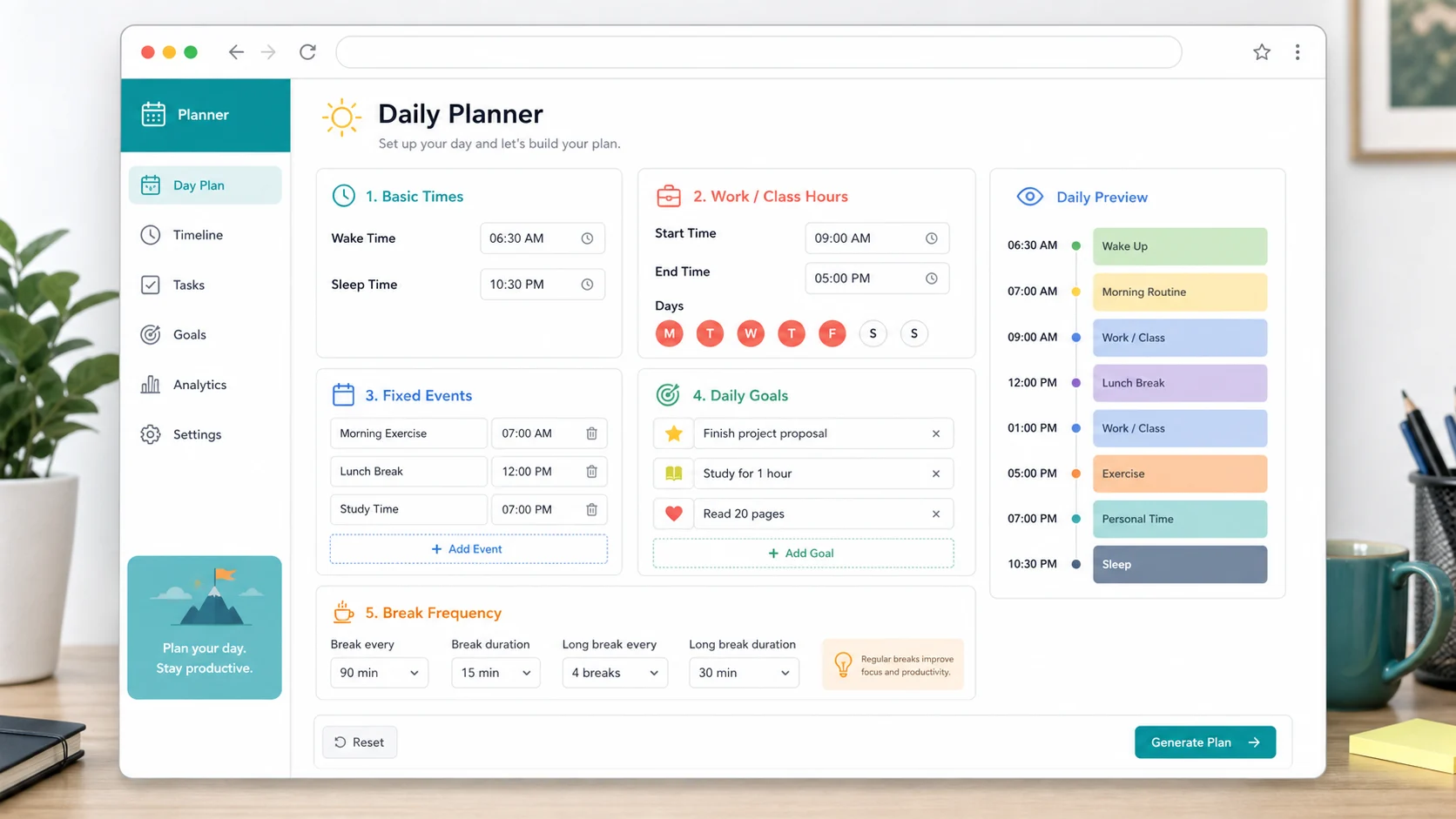Open the browser three-dot menu

(1298, 52)
